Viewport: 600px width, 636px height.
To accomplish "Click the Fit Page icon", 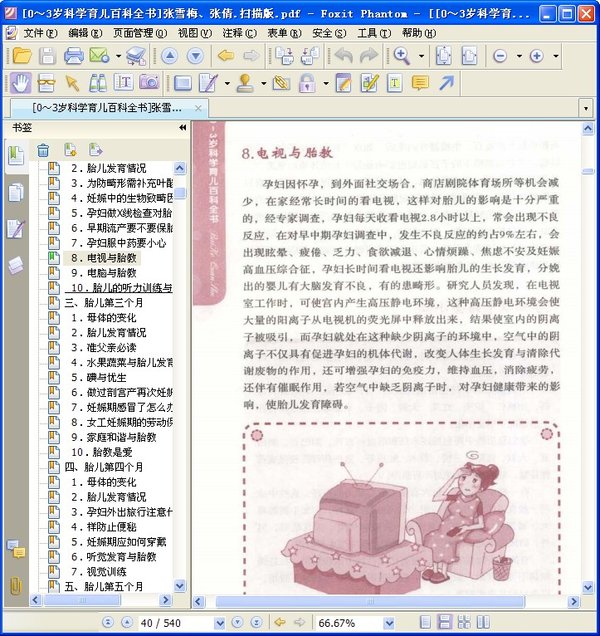I will pos(444,56).
